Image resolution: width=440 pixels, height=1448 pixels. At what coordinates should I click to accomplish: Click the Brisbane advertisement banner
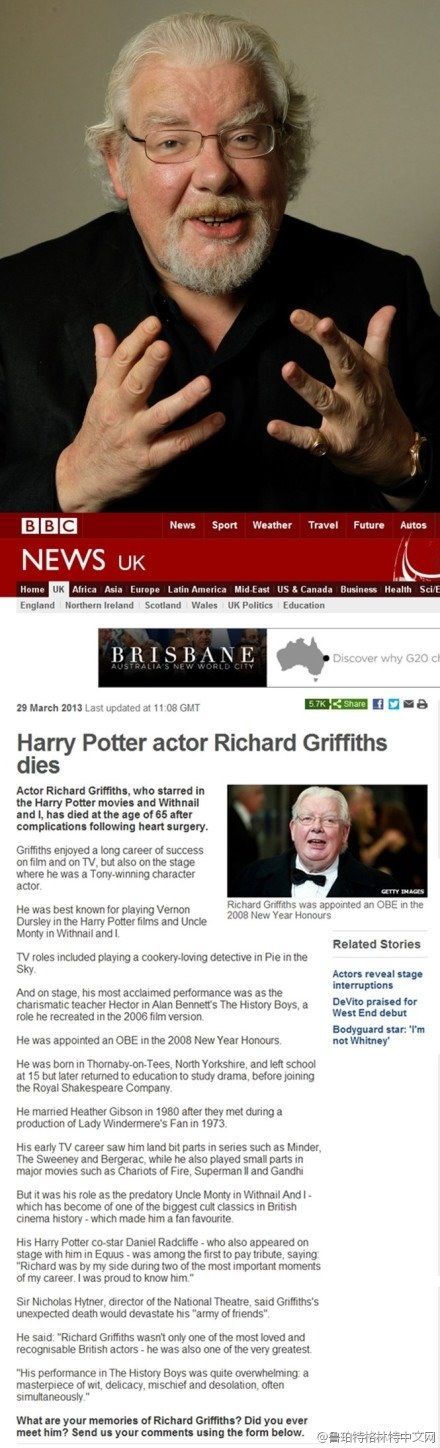tap(268, 657)
